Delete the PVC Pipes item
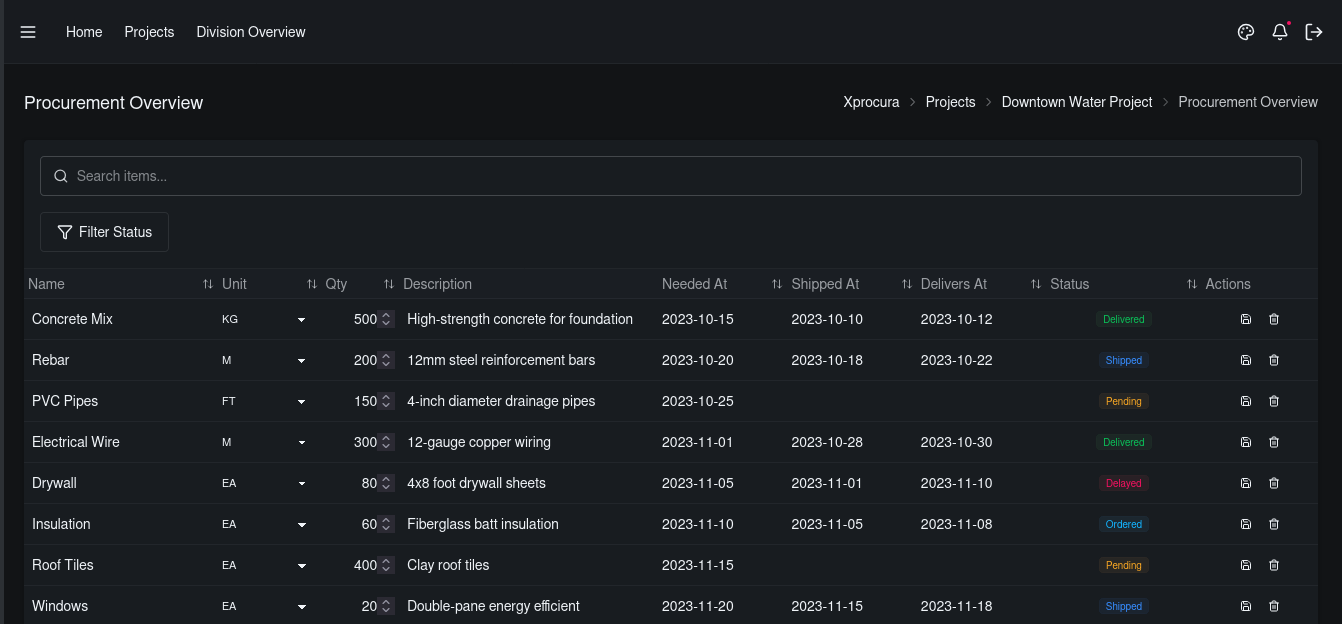The image size is (1342, 624). click(1274, 401)
